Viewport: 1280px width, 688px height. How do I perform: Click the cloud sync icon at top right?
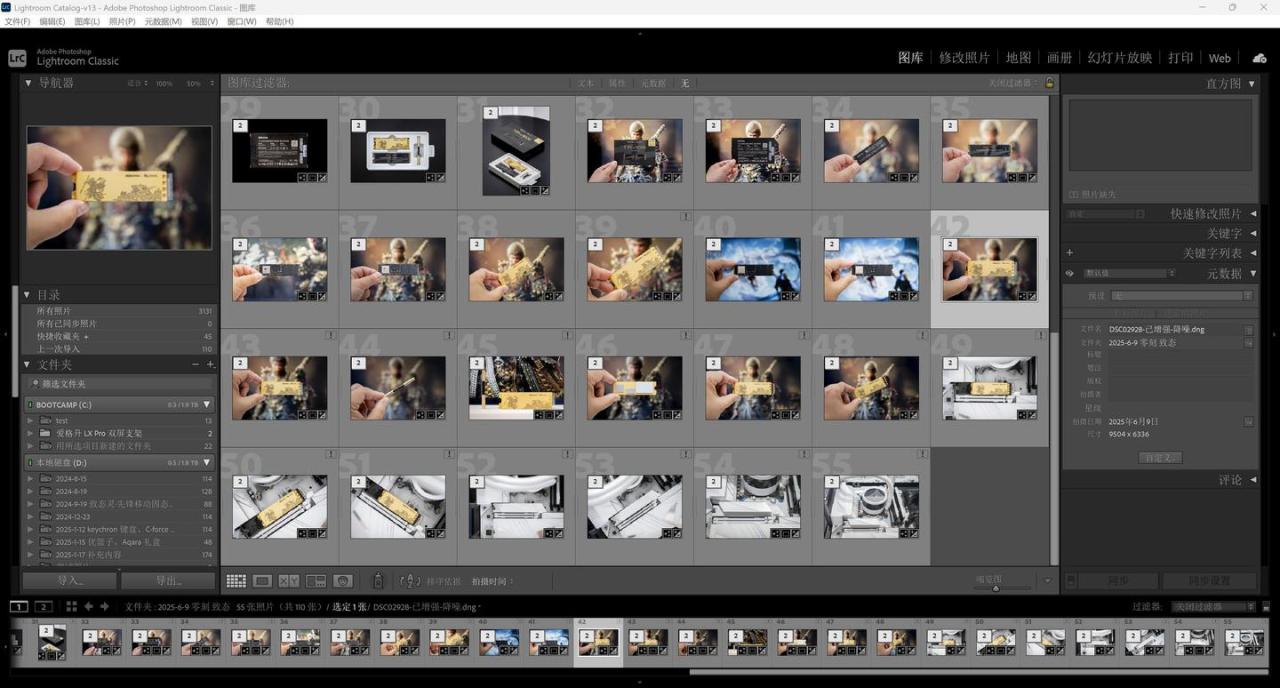point(1259,58)
